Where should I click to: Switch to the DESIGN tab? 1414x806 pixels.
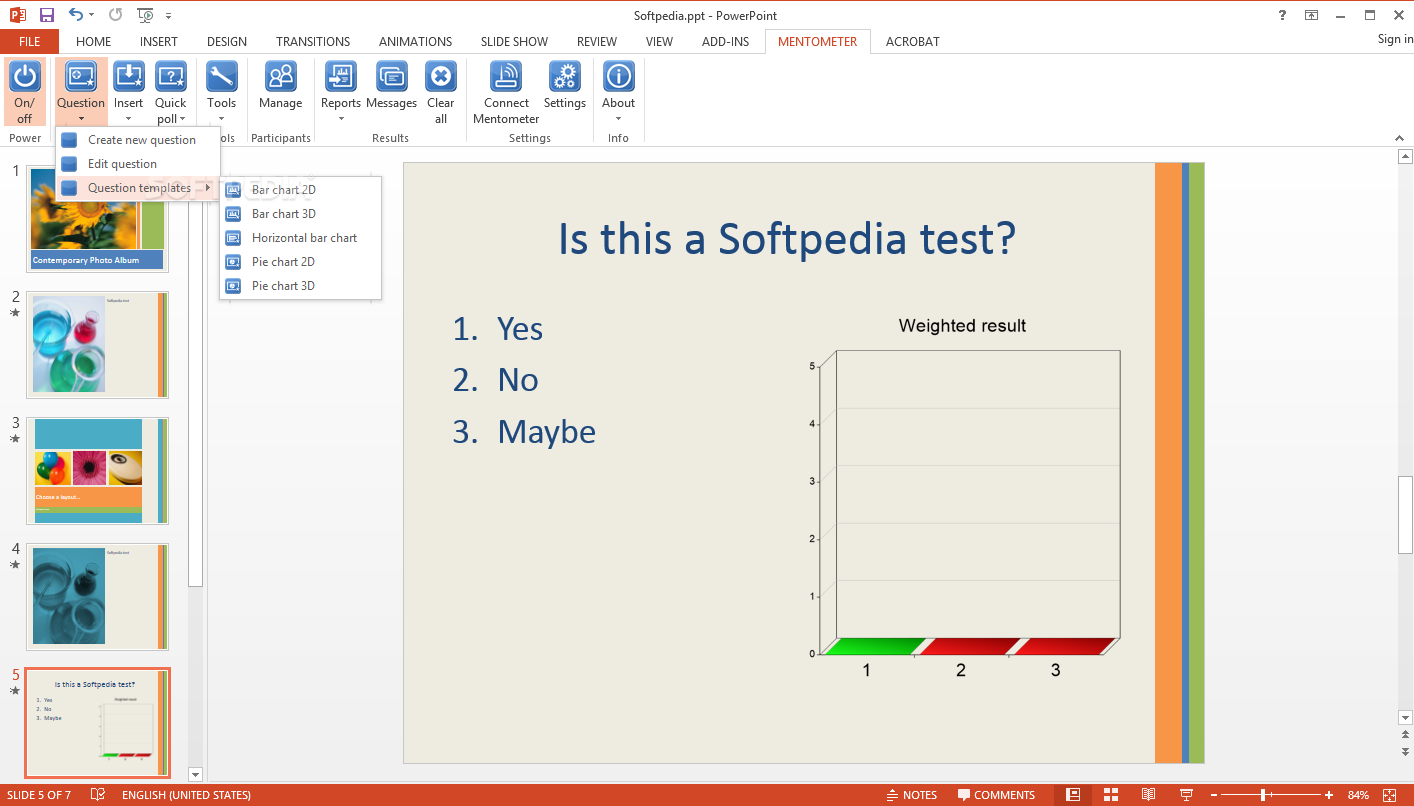[x=227, y=42]
